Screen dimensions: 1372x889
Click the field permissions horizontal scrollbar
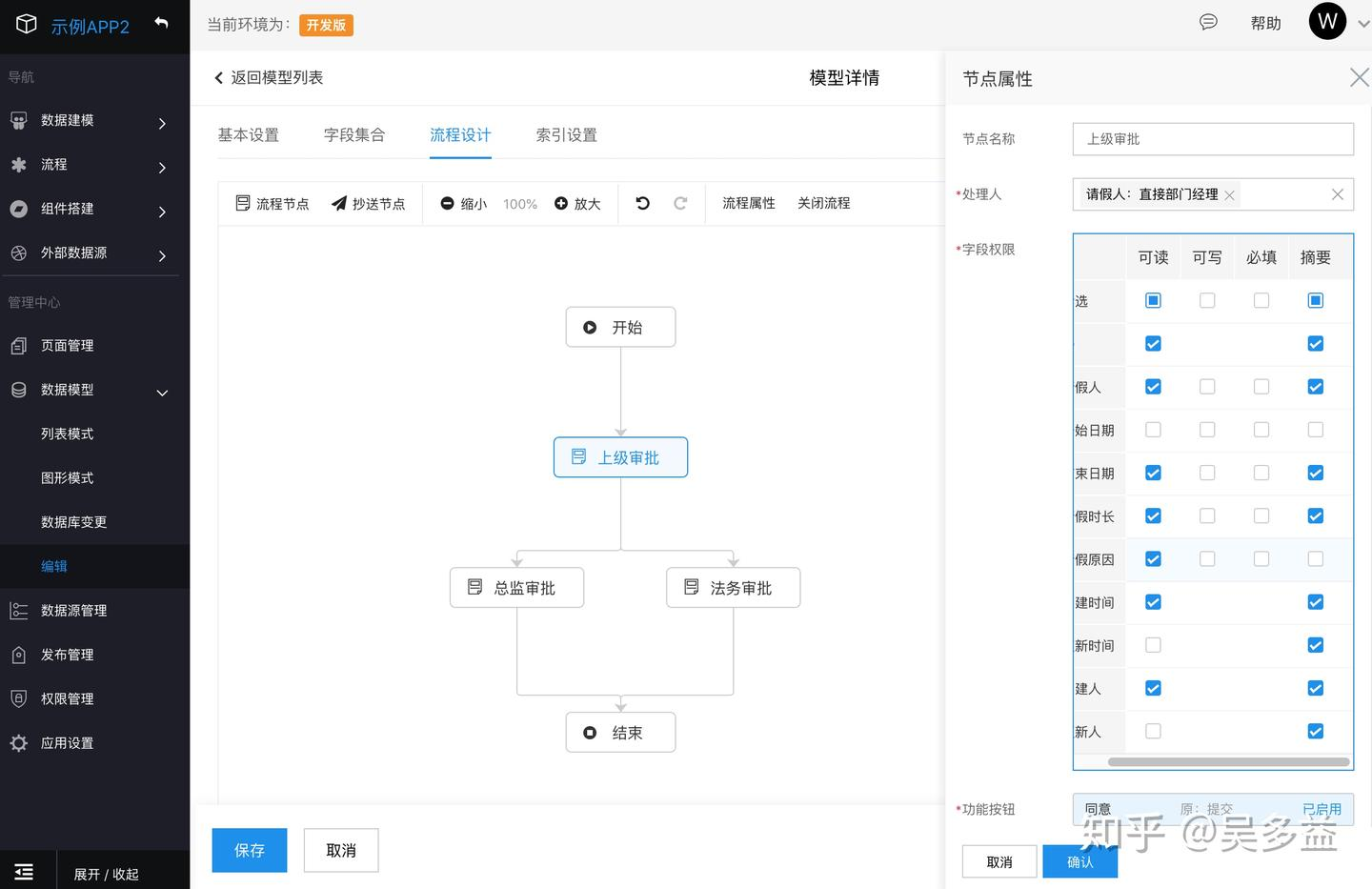(x=1228, y=761)
